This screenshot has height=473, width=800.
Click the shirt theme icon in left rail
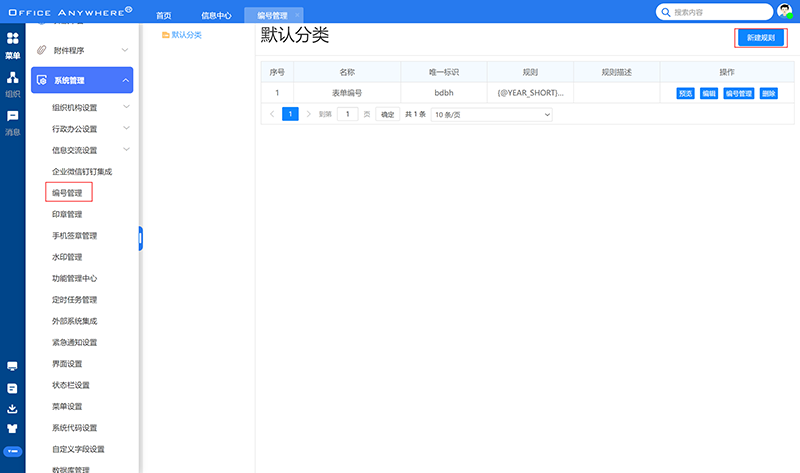[x=13, y=429]
